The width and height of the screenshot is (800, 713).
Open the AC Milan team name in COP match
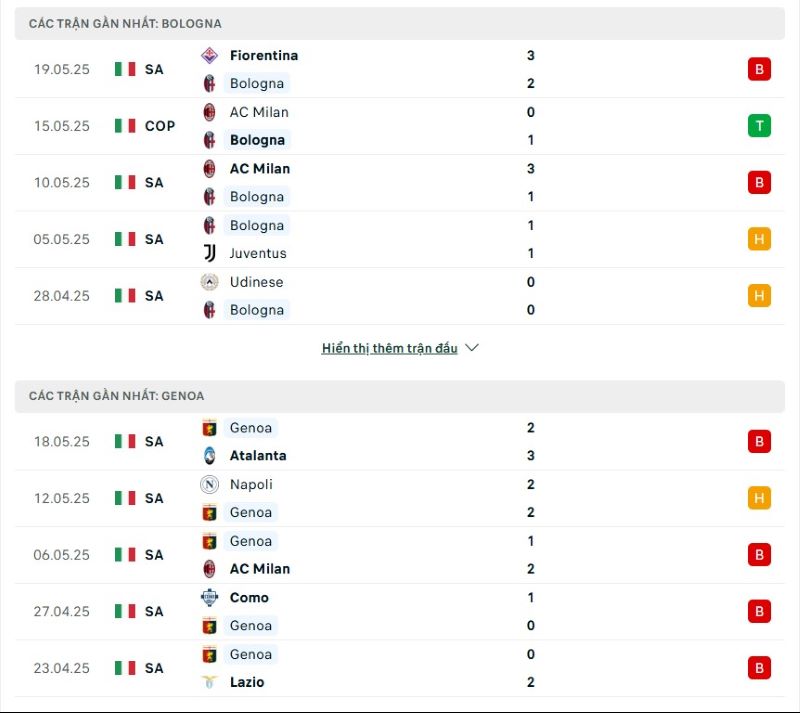259,112
